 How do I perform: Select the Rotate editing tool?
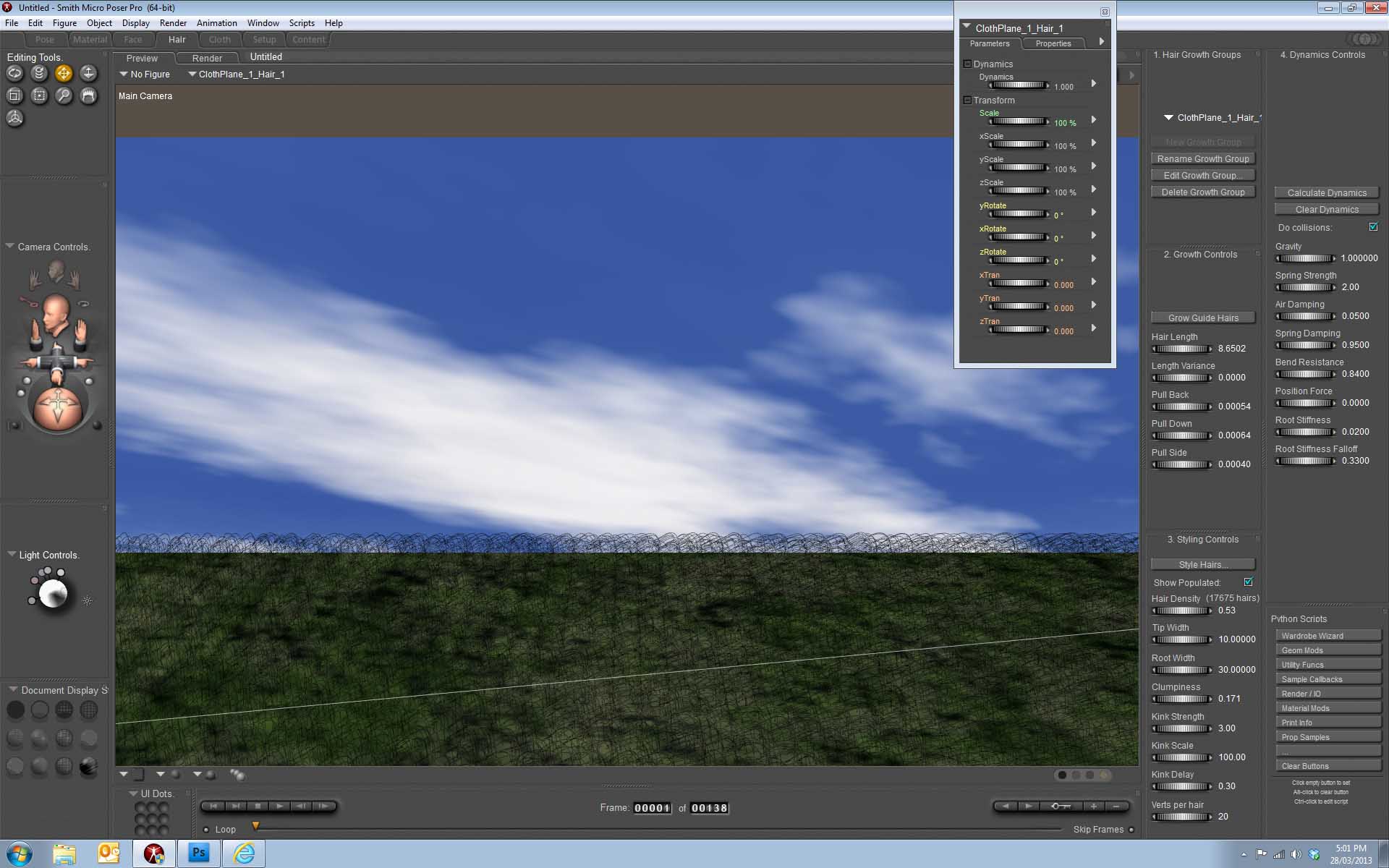coord(14,73)
